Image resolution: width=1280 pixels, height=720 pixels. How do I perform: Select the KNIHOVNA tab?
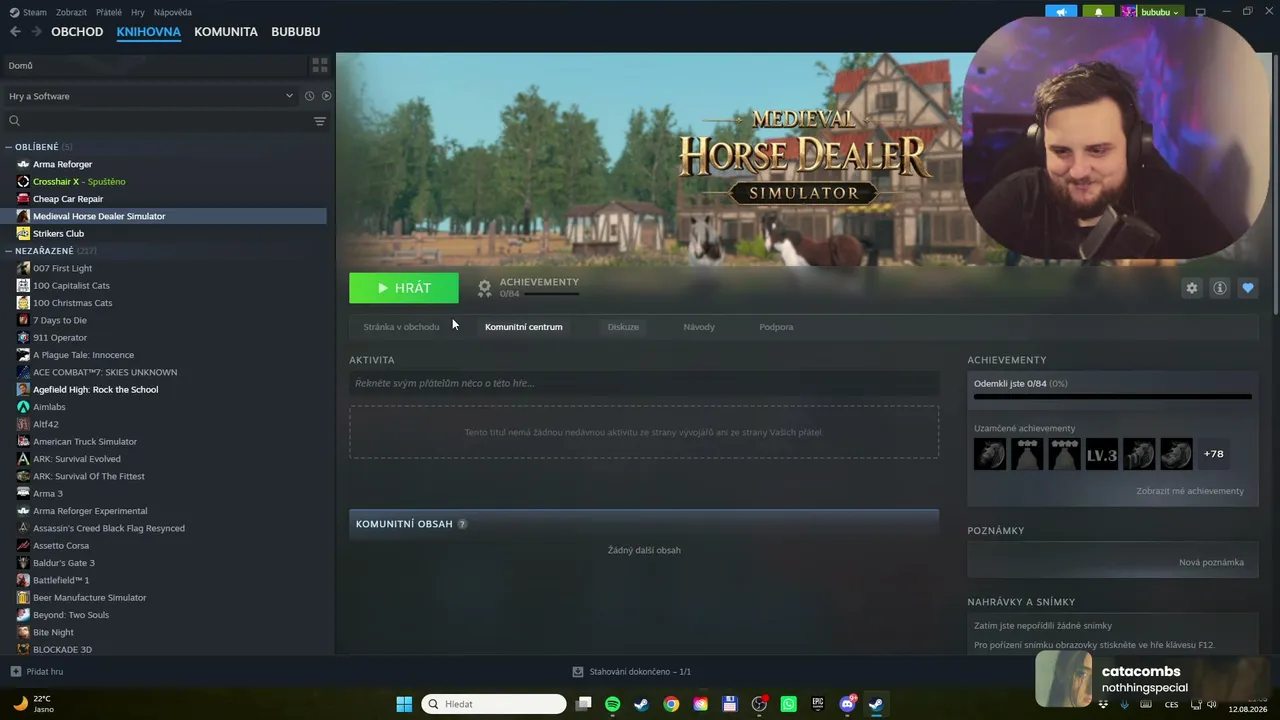pos(149,32)
